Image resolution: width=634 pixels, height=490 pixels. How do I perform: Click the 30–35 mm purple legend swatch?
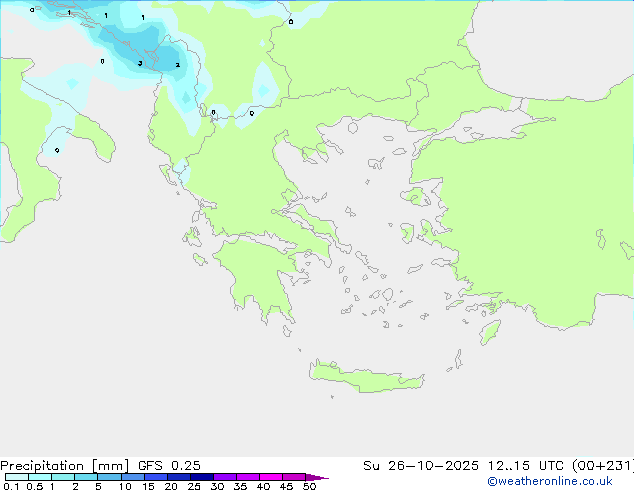[224, 477]
